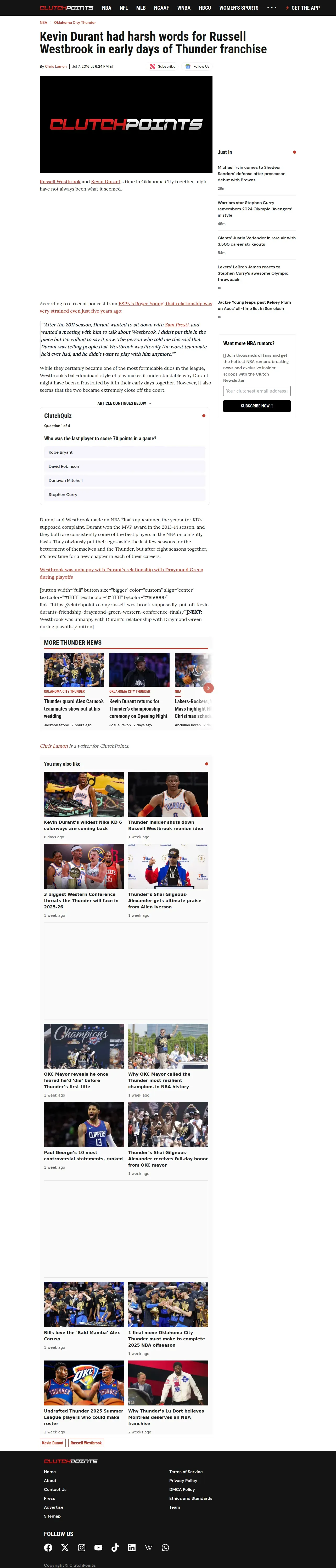This screenshot has height=1568, width=336.
Task: Click the clutchest email address field
Action: [x=257, y=391]
